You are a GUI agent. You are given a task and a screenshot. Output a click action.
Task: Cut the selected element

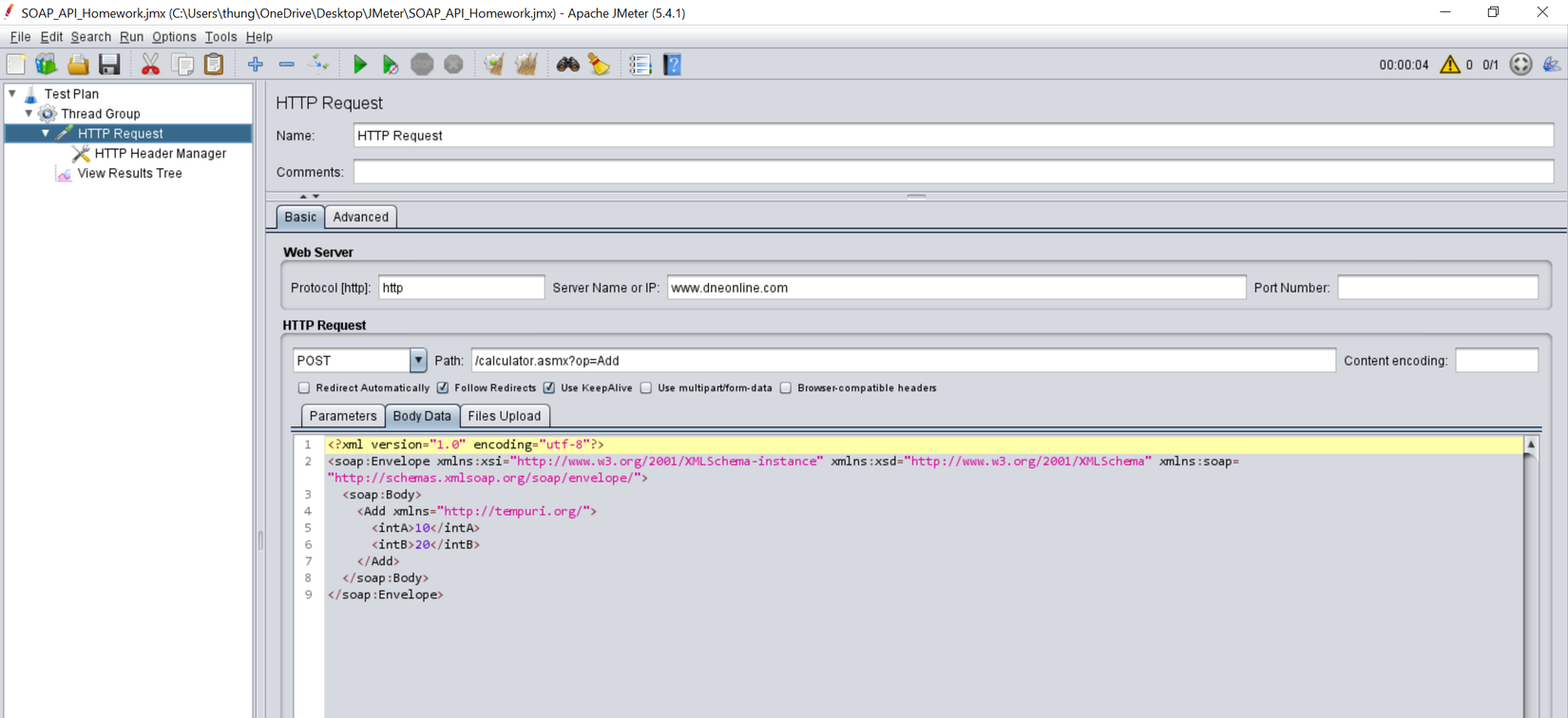coord(150,65)
